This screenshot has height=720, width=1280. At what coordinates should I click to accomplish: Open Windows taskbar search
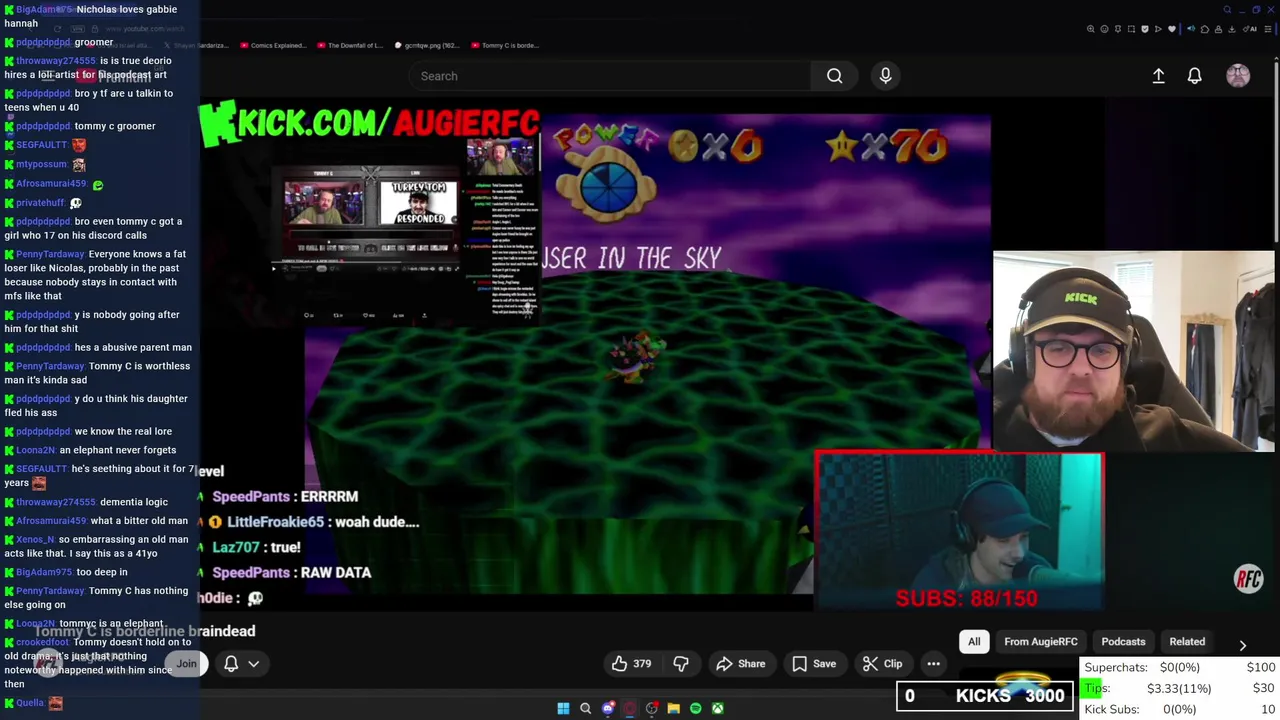click(x=585, y=708)
